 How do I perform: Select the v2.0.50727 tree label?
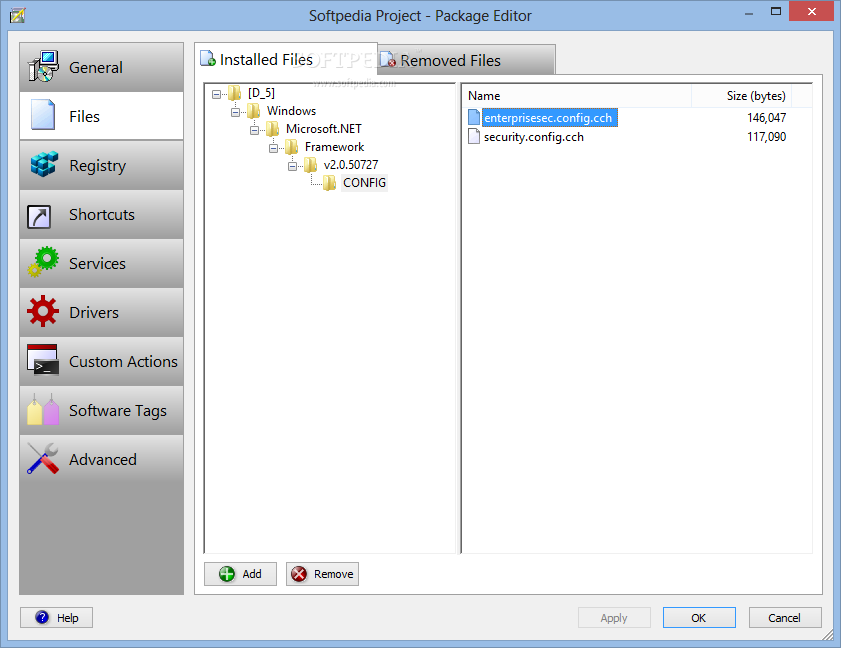pyautogui.click(x=351, y=165)
